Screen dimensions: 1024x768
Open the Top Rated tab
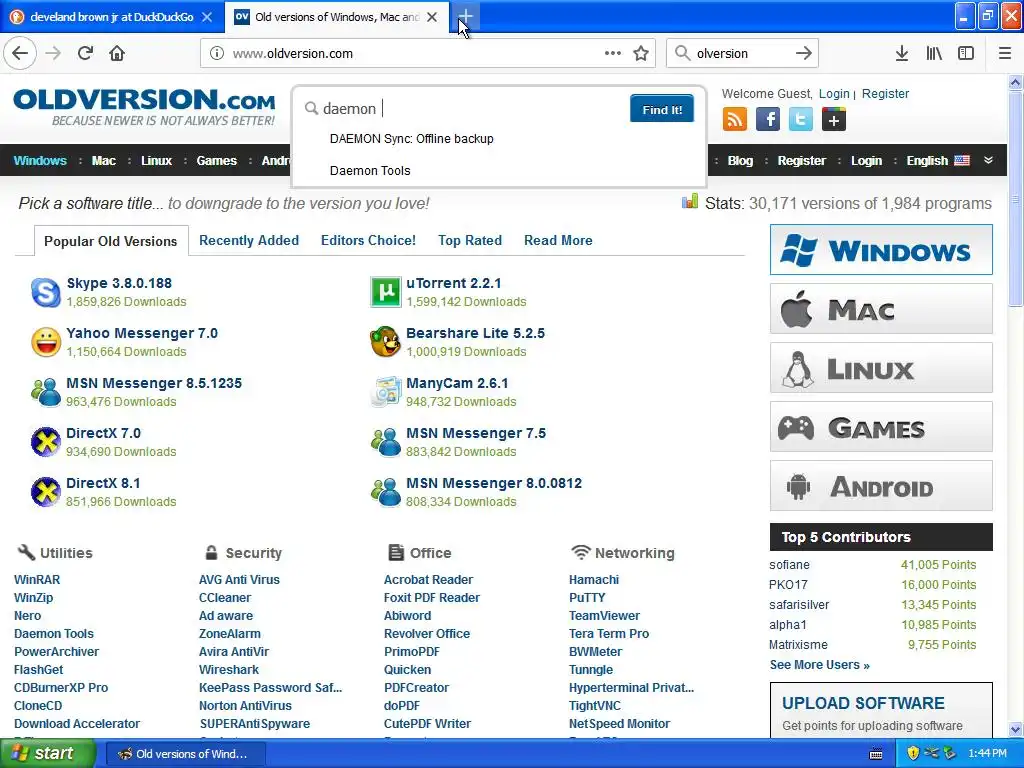point(470,240)
